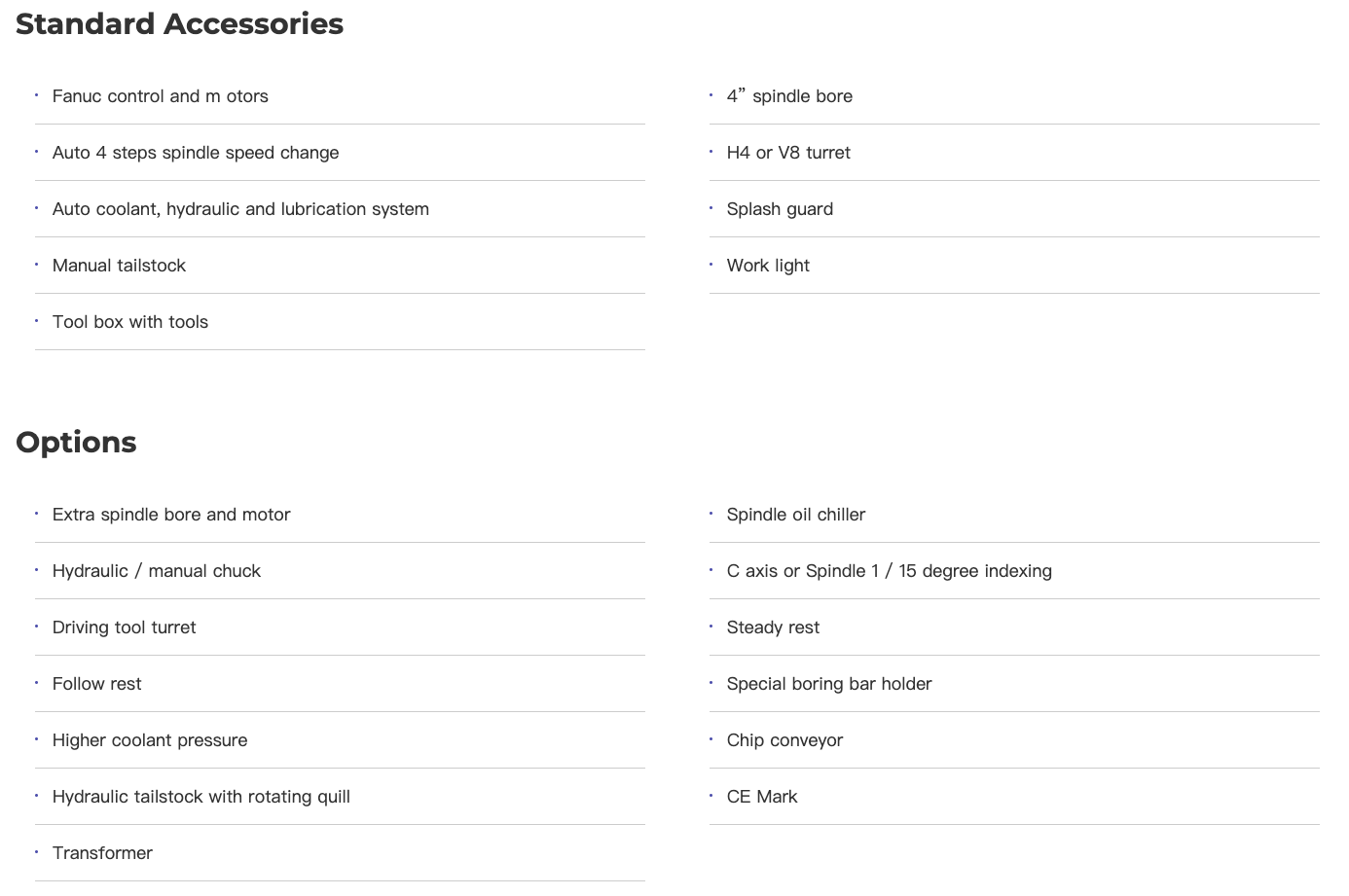Click the 'Driving tool turret' option
The height and width of the screenshot is (896, 1349).
click(x=124, y=627)
